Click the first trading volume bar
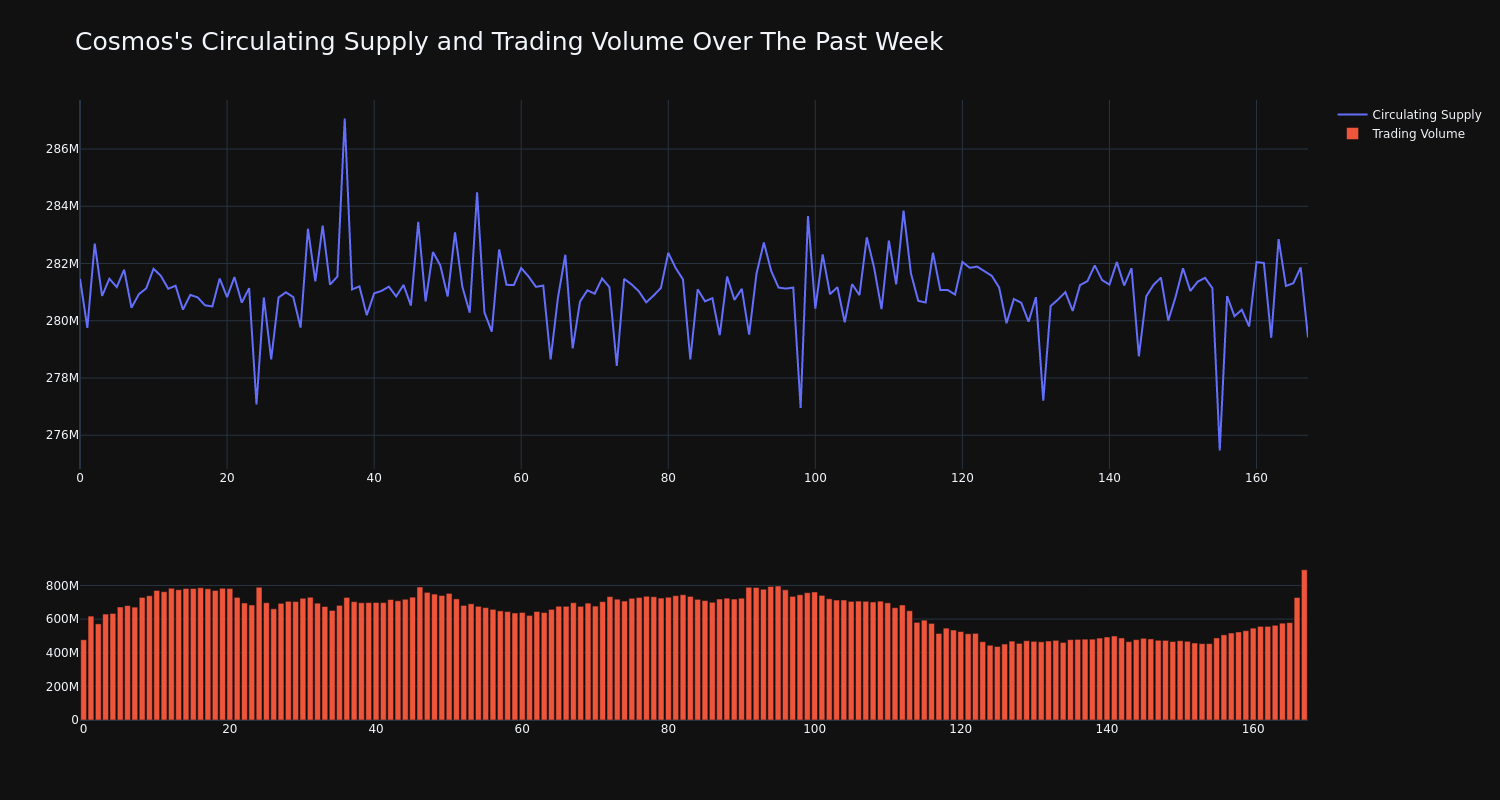1500x800 pixels. point(83,680)
